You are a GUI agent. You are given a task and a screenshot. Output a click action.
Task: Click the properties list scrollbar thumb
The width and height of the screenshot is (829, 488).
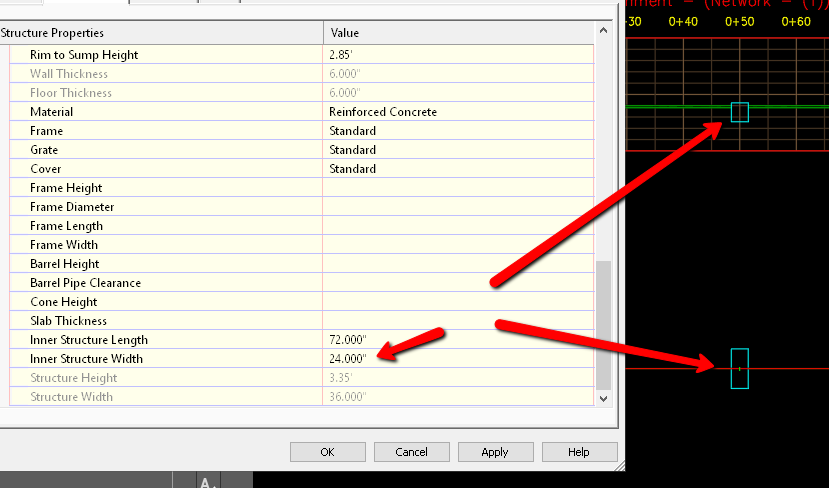[x=603, y=325]
